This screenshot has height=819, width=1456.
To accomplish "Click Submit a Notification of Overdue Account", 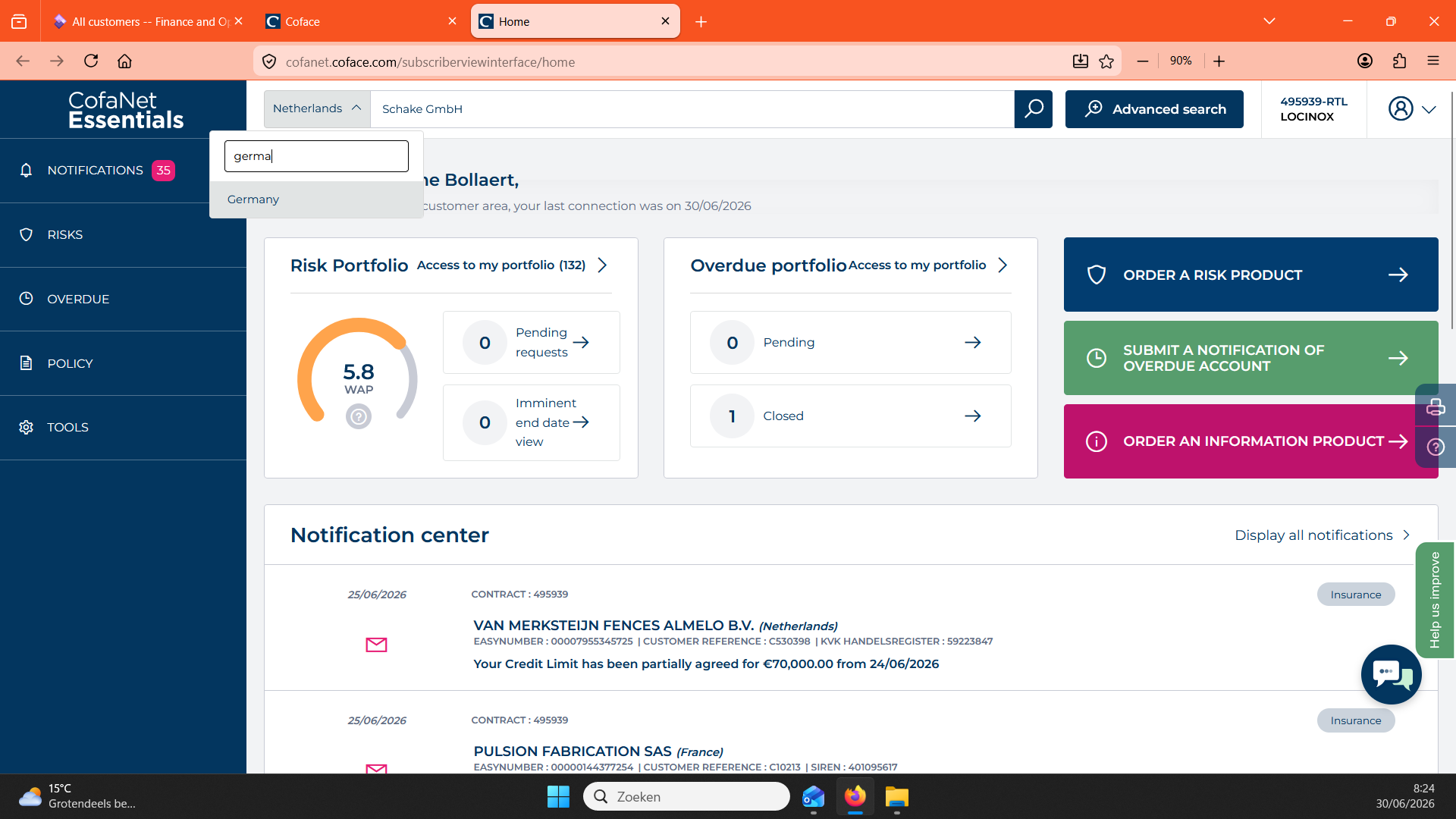I will [1250, 358].
